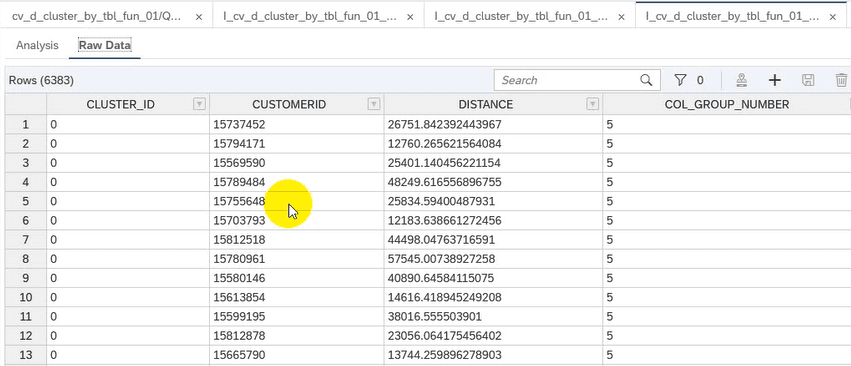This screenshot has width=851, height=366.
Task: Click the magnifier icon in Search box
Action: click(x=646, y=80)
